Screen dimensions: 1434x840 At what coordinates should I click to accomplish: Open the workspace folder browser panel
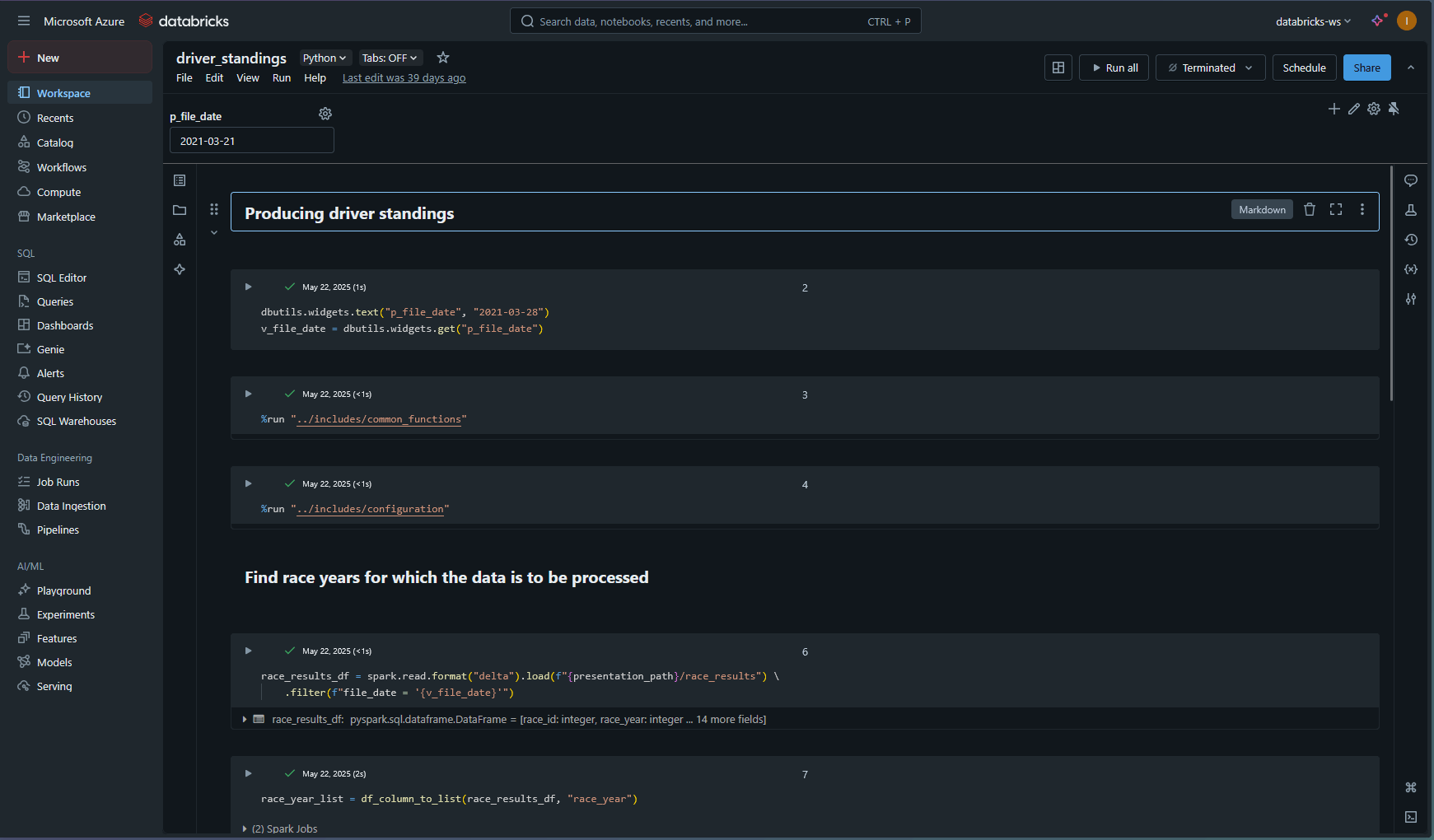pos(180,210)
